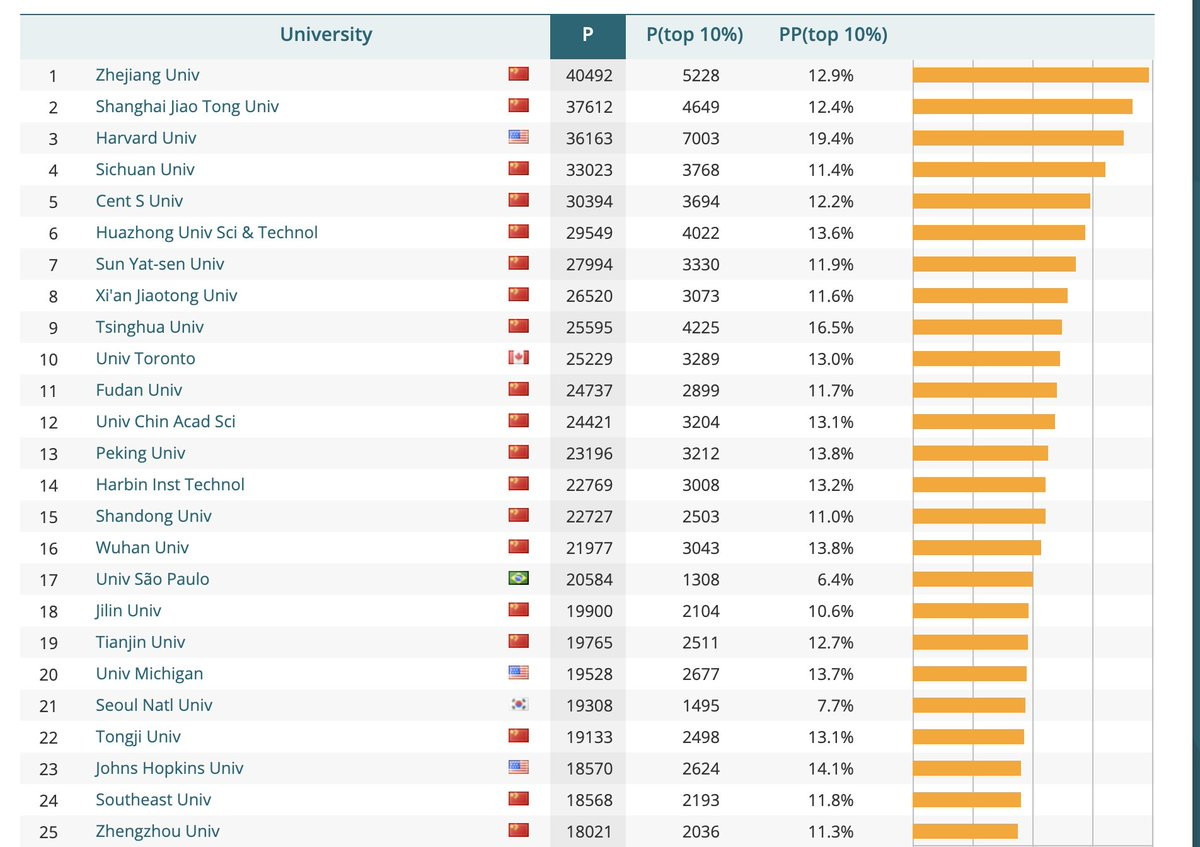Click the P(top 10%) value 7003
This screenshot has width=1200, height=847.
click(x=701, y=138)
